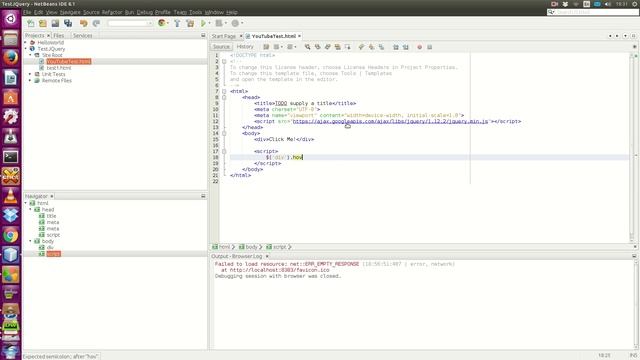Select the div node in Navigator

point(50,247)
